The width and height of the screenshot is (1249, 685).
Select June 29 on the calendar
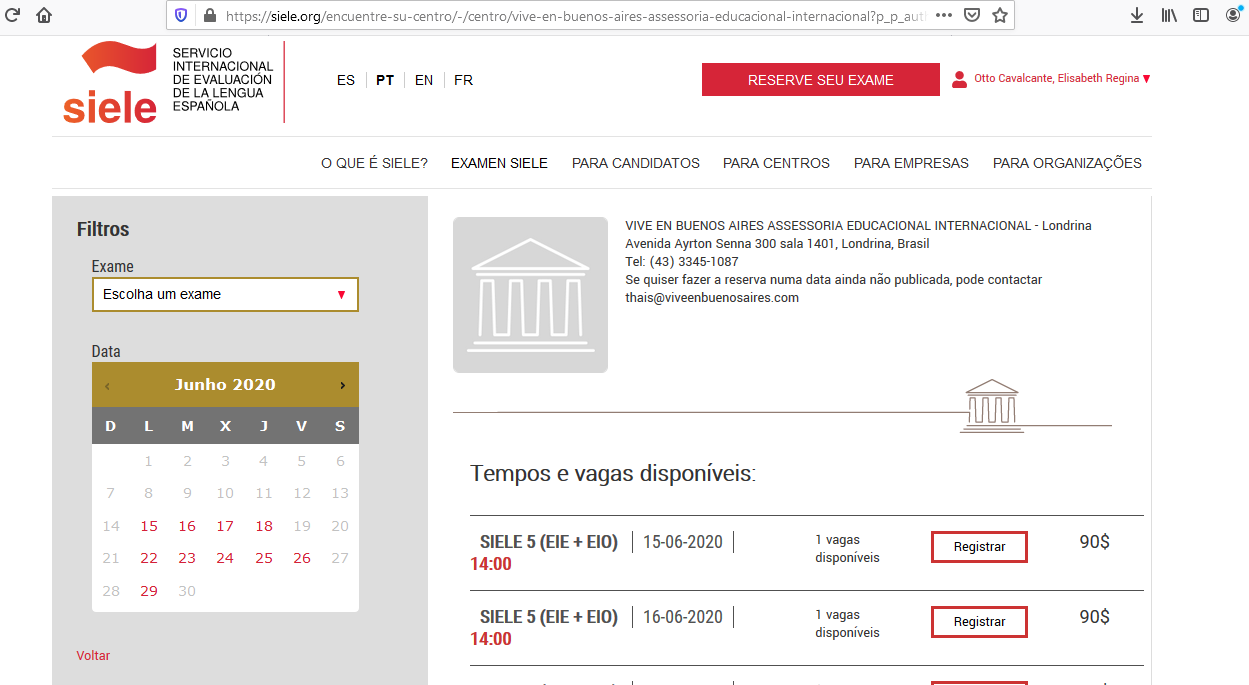tap(149, 591)
